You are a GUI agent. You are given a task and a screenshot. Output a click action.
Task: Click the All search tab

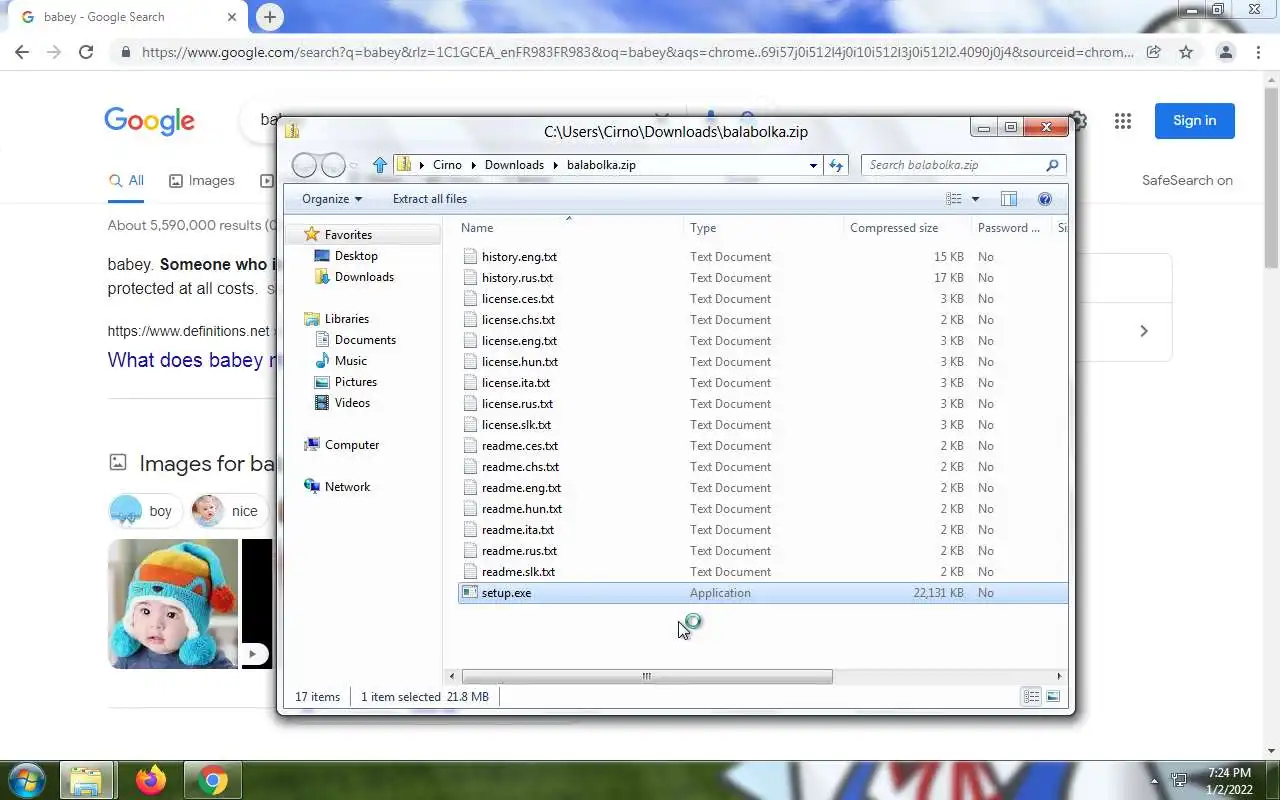pos(126,181)
